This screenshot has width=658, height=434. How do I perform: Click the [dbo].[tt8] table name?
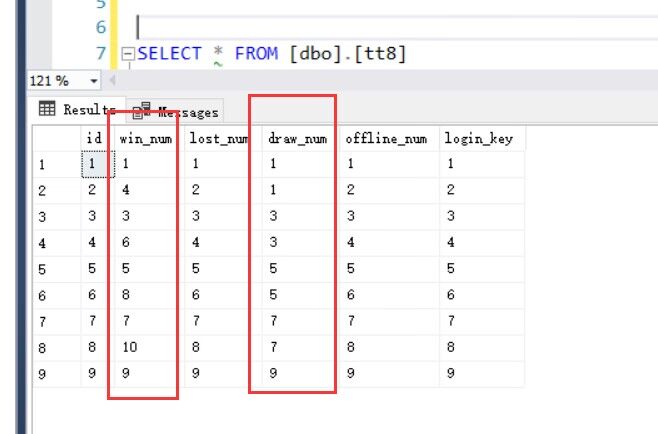click(x=348, y=54)
